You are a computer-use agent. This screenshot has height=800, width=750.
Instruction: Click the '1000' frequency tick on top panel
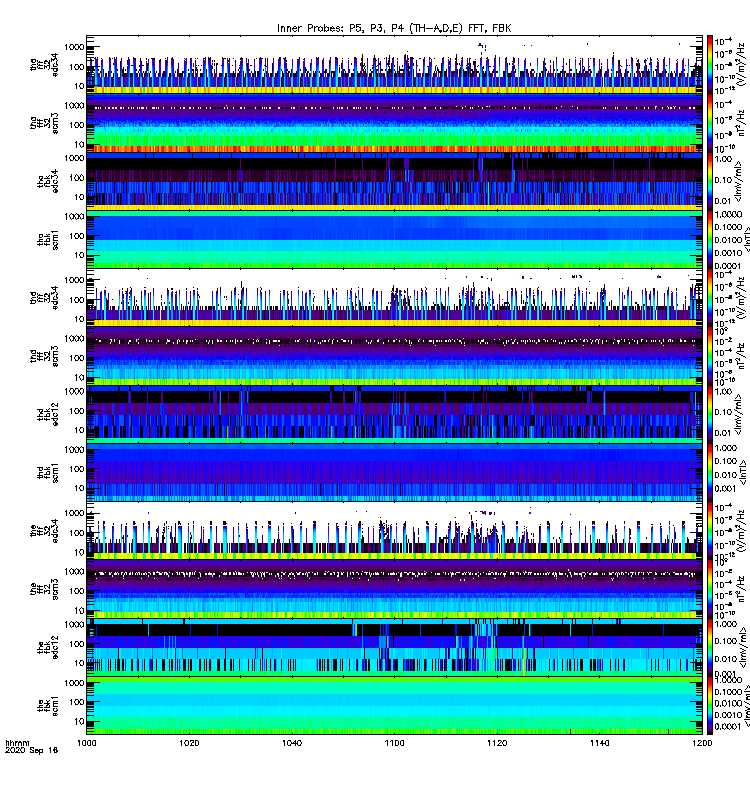[x=74, y=47]
